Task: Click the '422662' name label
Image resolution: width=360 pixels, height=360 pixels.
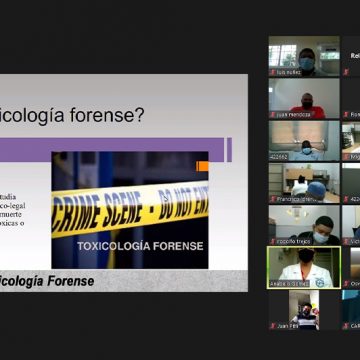Action: click(x=279, y=157)
